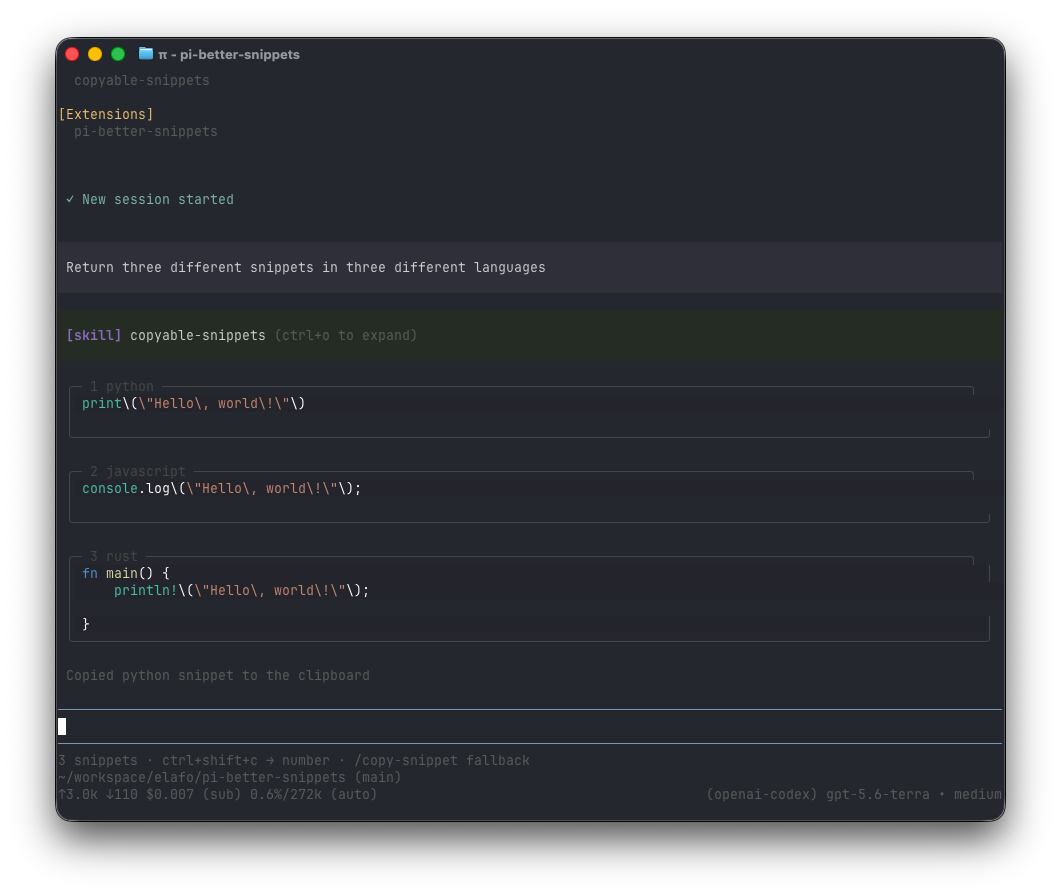
Task: Focus the prompt input field with the cursor
Action: click(530, 727)
